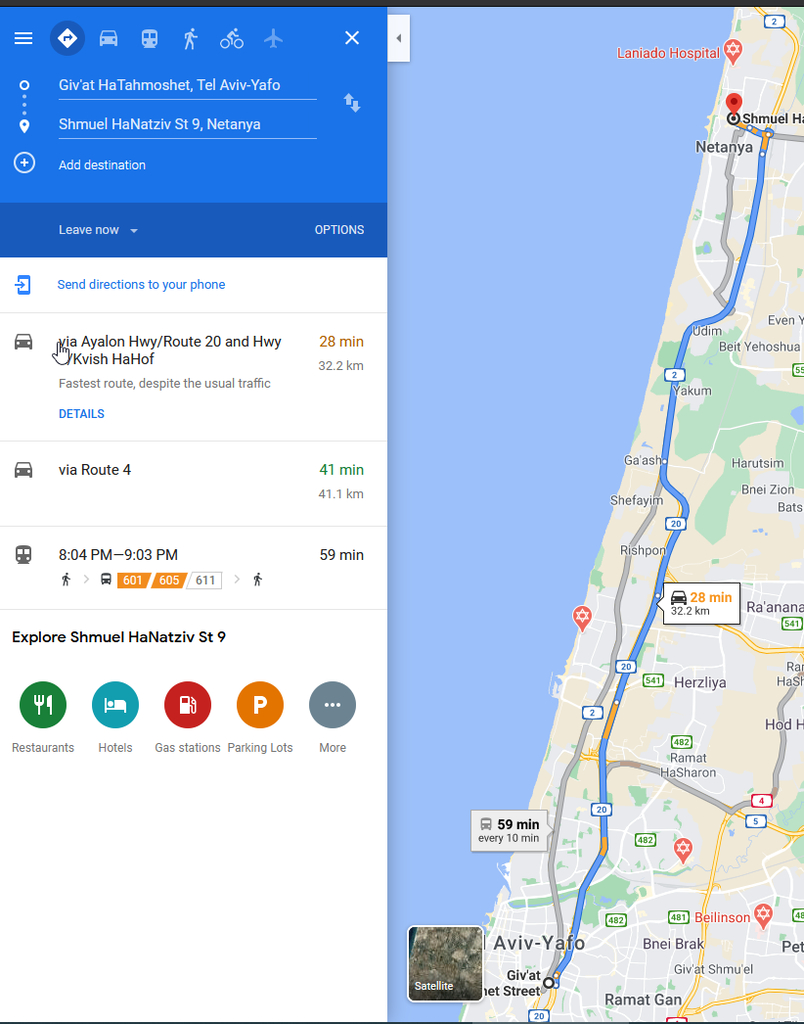The width and height of the screenshot is (804, 1024).
Task: Collapse the side panel arrow
Action: click(398, 38)
